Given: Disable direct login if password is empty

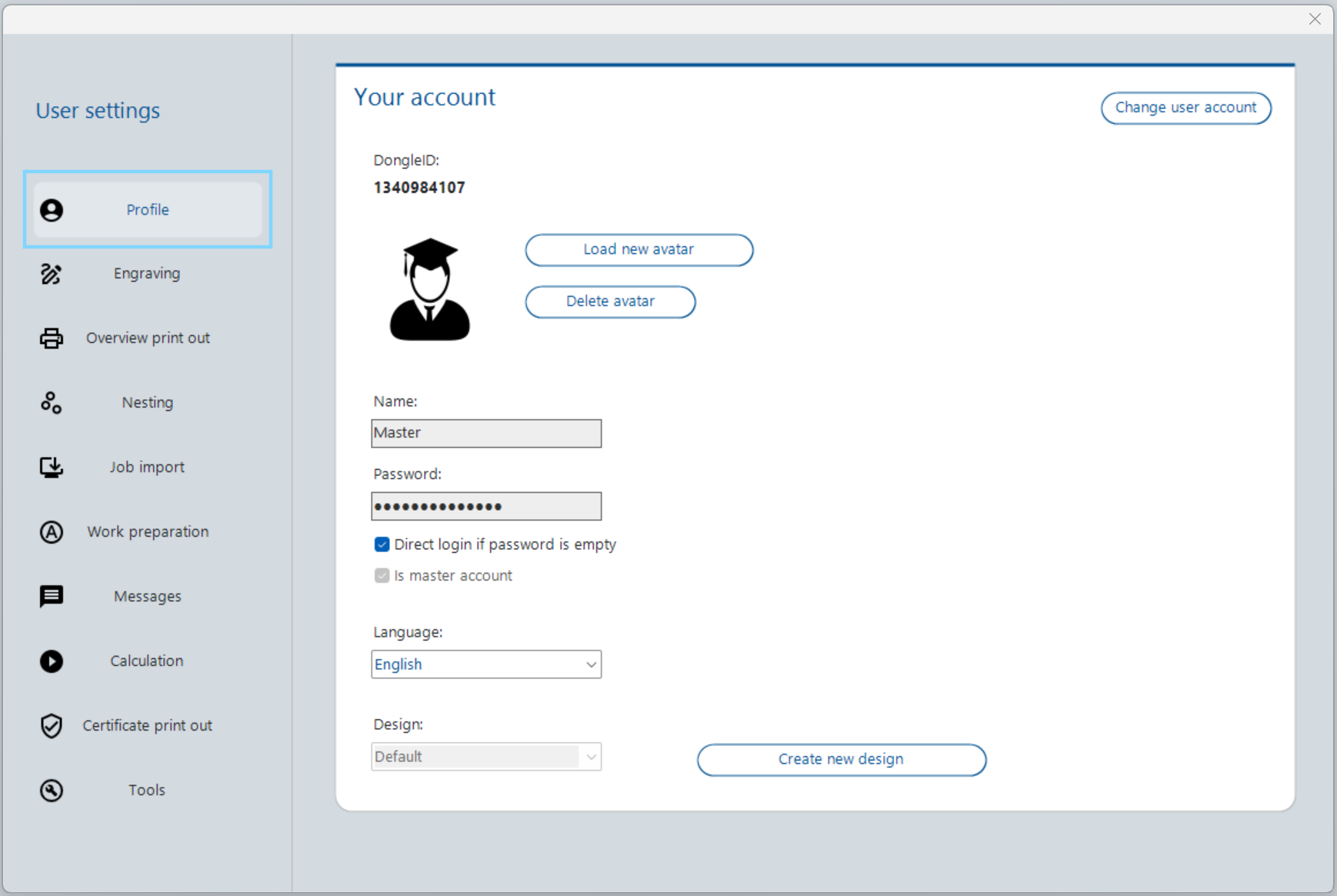Looking at the screenshot, I should pyautogui.click(x=382, y=544).
